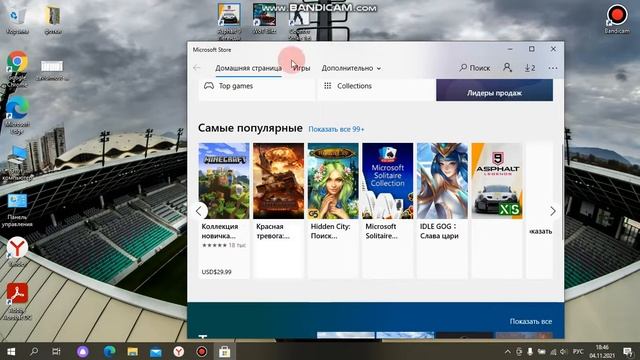This screenshot has height=360, width=640.
Task: Switch keyboard language РУС indicator
Action: pyautogui.click(x=578, y=351)
